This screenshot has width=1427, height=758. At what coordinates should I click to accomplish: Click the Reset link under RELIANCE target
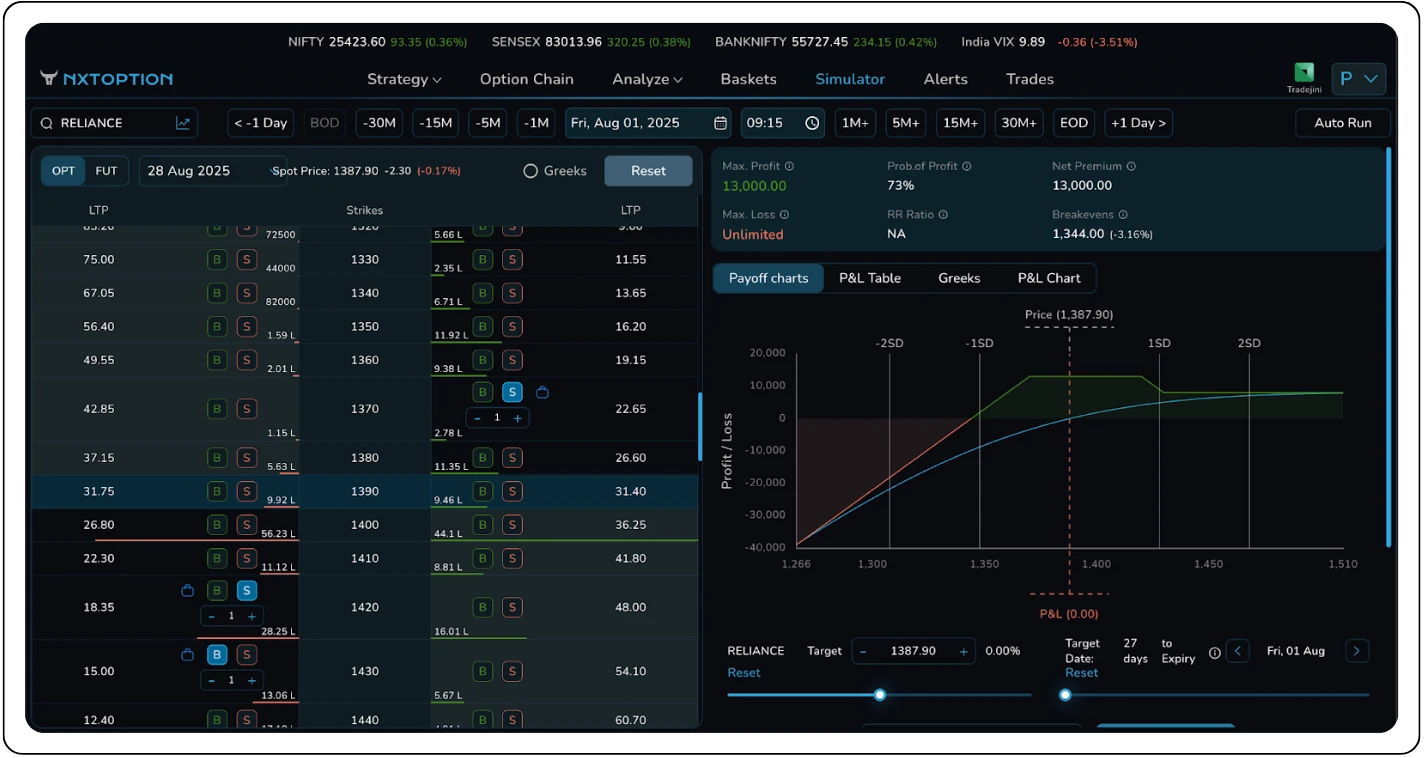point(744,673)
